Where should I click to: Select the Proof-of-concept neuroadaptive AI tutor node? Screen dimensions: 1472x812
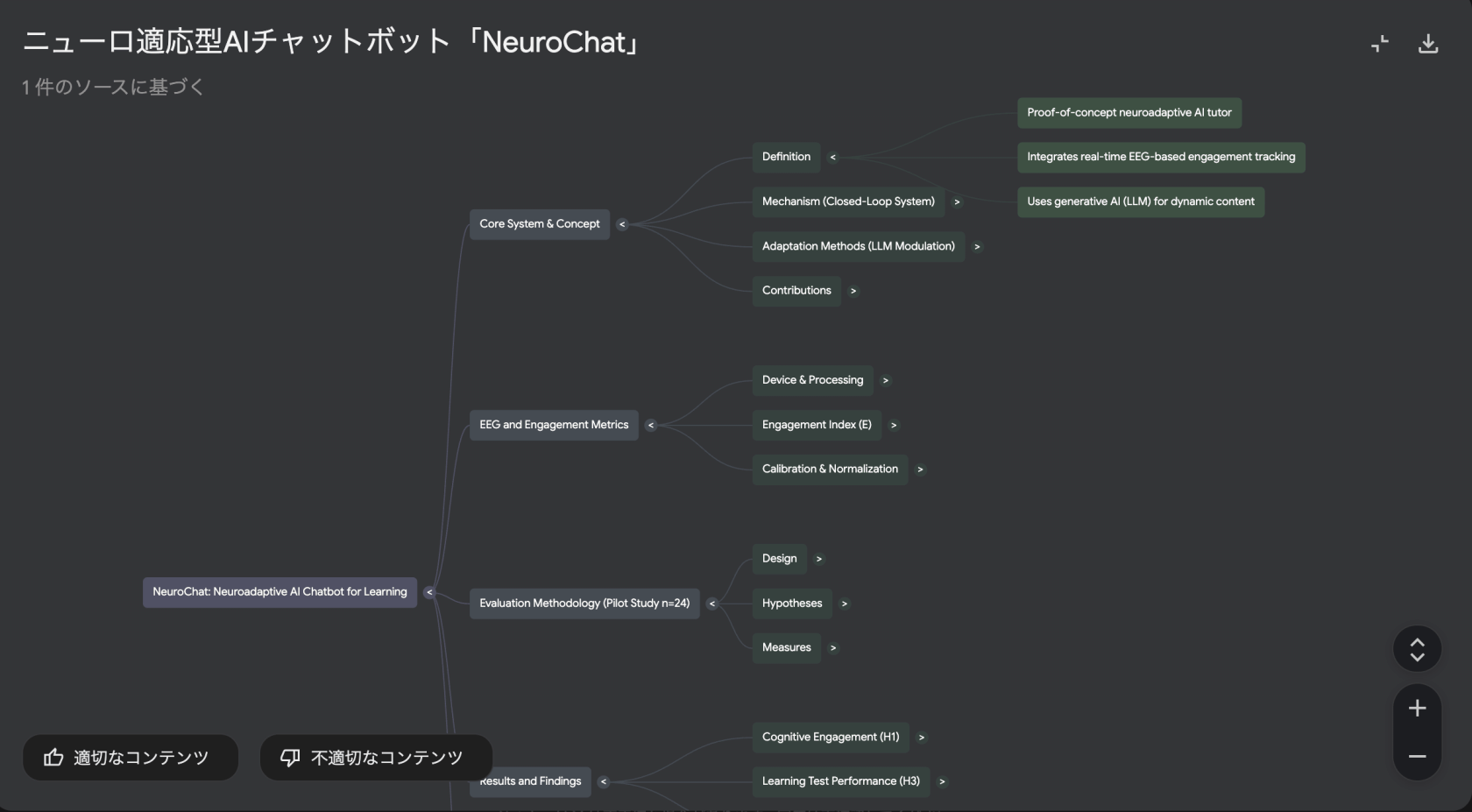click(1129, 113)
